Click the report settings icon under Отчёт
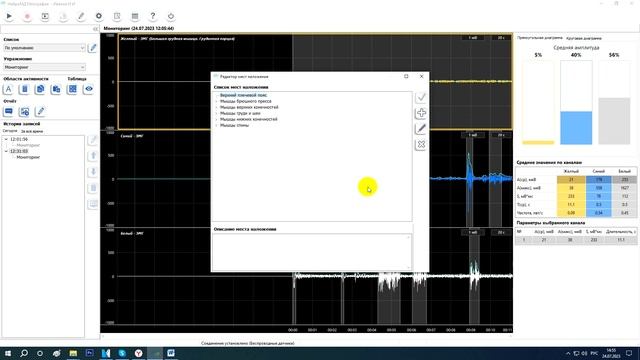Image resolution: width=640 pixels, height=360 pixels. pos(24,111)
